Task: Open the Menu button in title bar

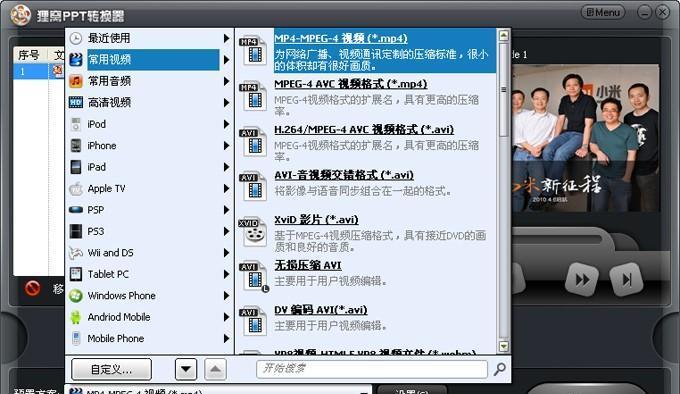Action: (x=603, y=12)
